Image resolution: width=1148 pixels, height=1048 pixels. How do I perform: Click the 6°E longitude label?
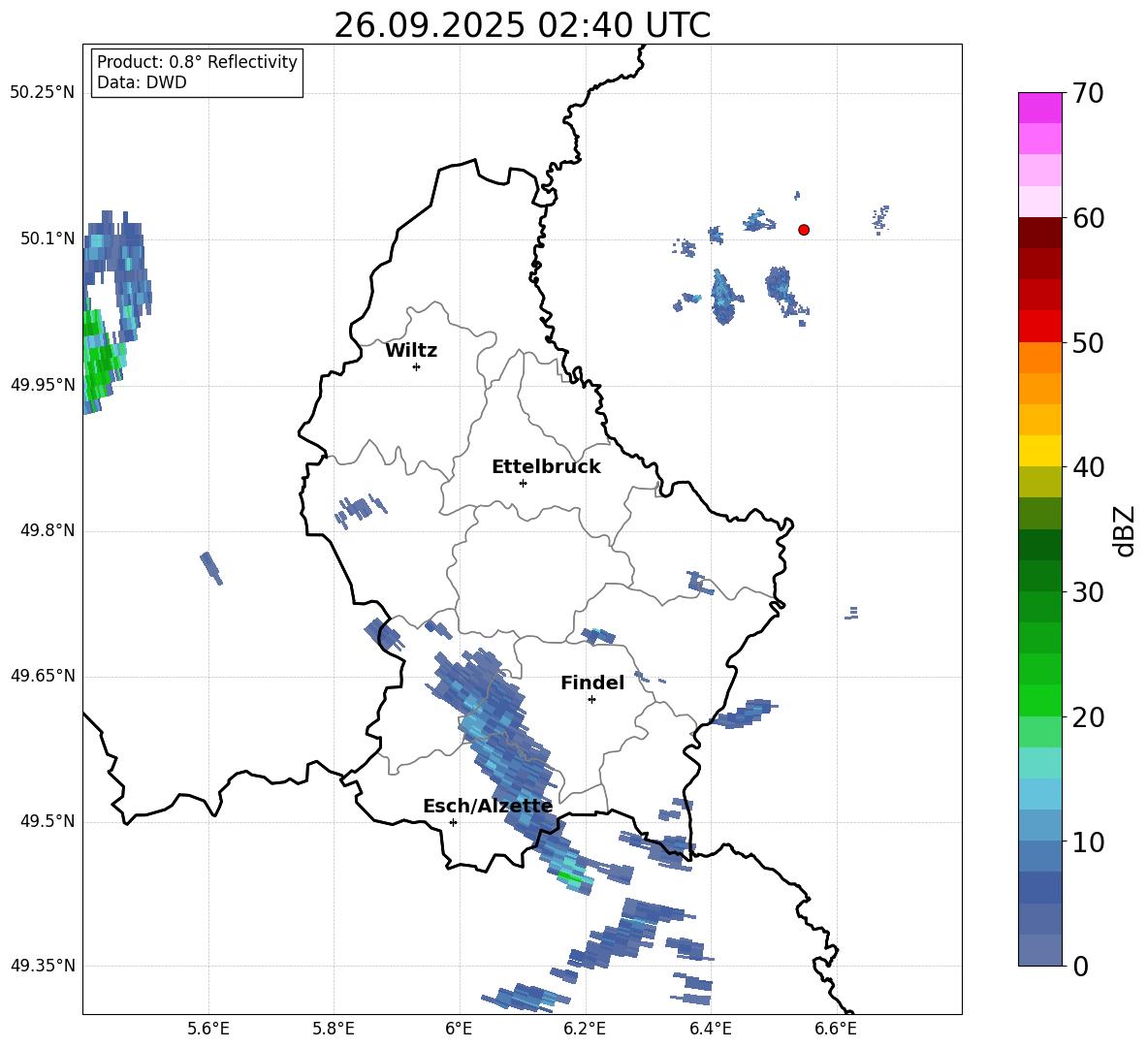point(459,1029)
